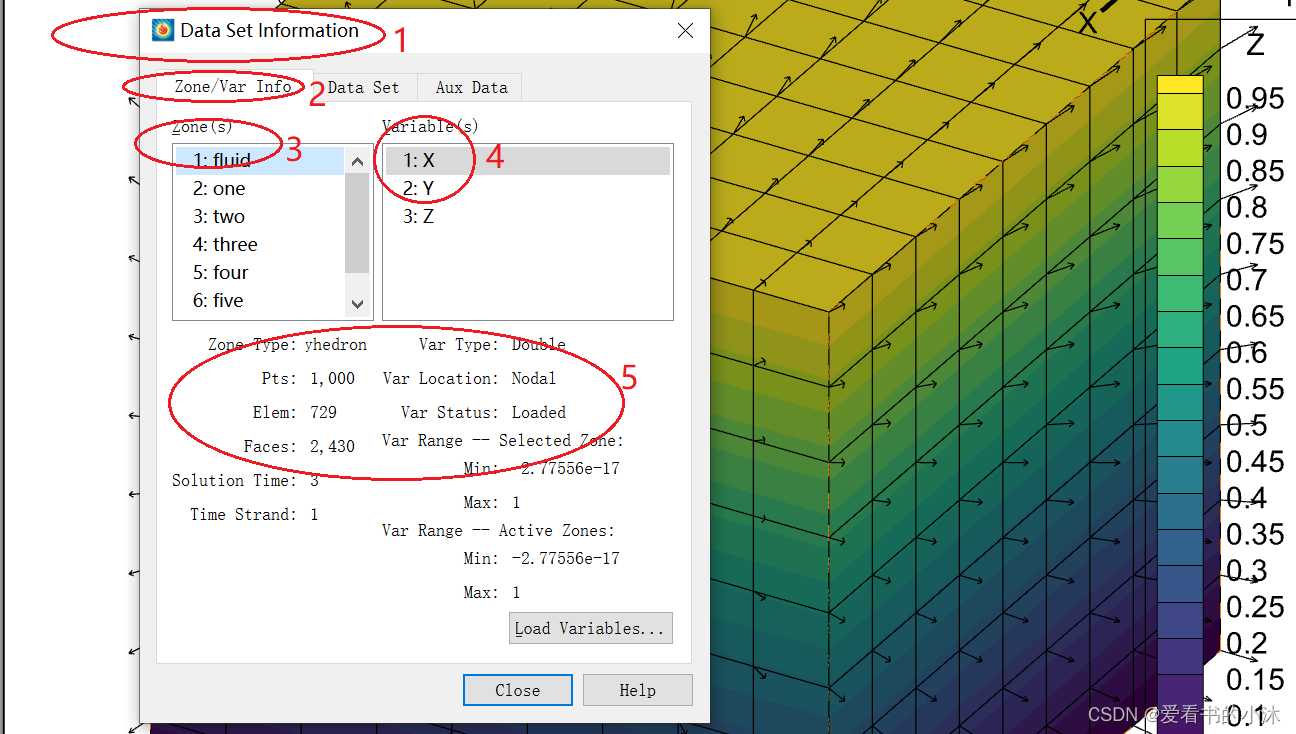Close the Data Set Information dialog with X
Screen dimensions: 1296x734
[x=685, y=31]
